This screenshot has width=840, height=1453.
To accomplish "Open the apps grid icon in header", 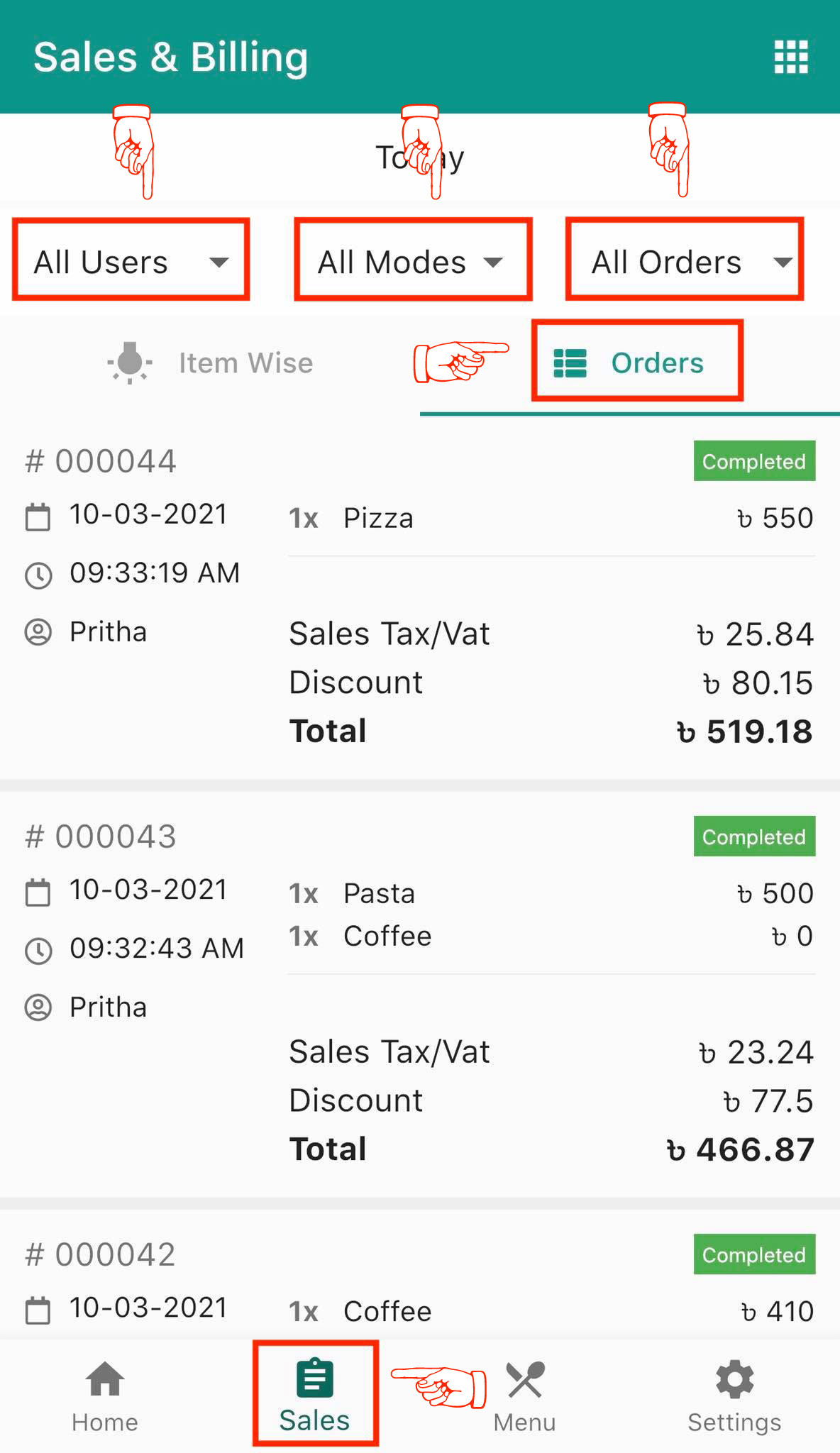I will point(790,57).
